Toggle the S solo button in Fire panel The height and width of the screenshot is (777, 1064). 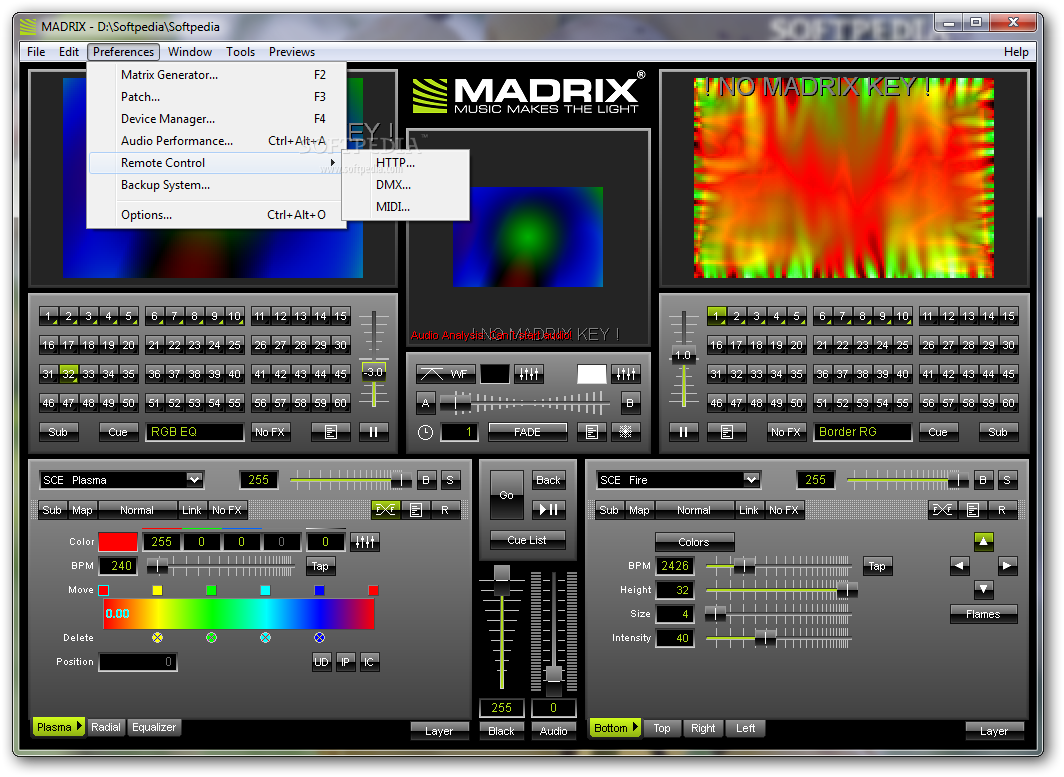(1007, 480)
